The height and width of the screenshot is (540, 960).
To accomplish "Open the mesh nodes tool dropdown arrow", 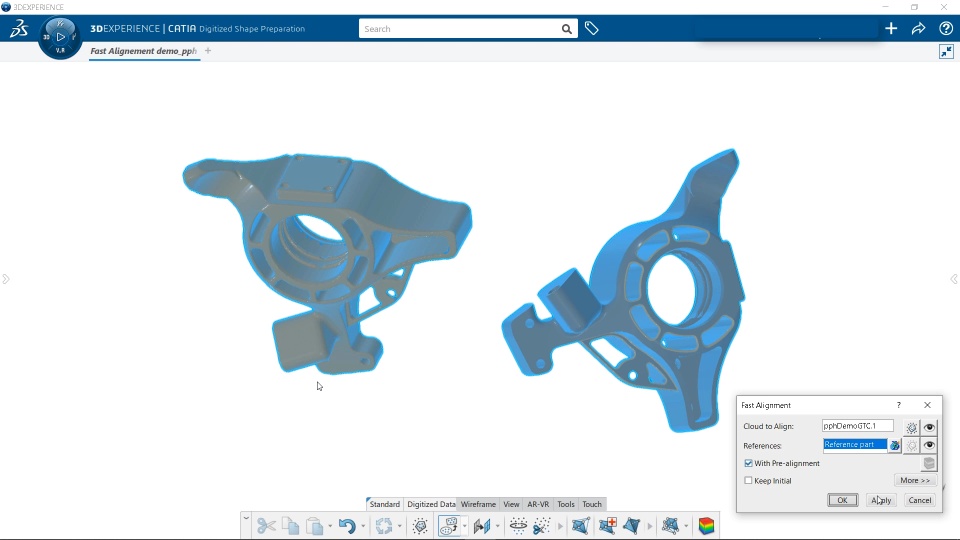I will point(686,526).
